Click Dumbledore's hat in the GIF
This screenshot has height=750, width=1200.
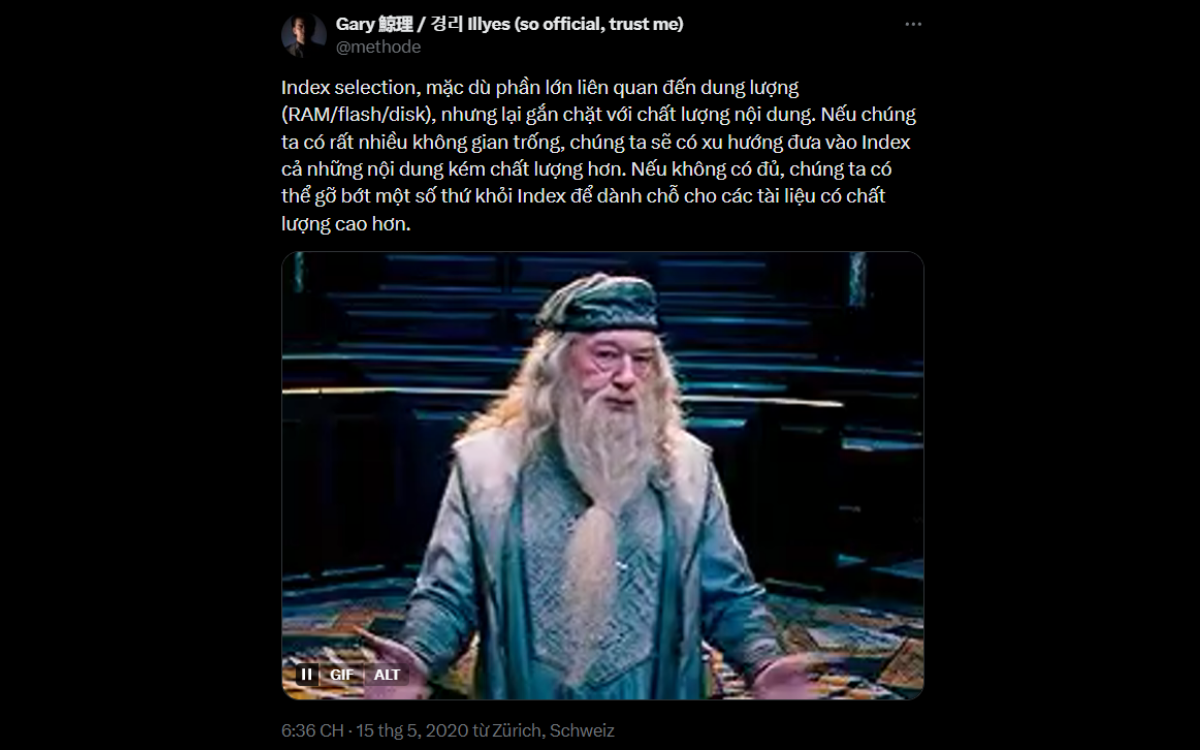click(598, 304)
